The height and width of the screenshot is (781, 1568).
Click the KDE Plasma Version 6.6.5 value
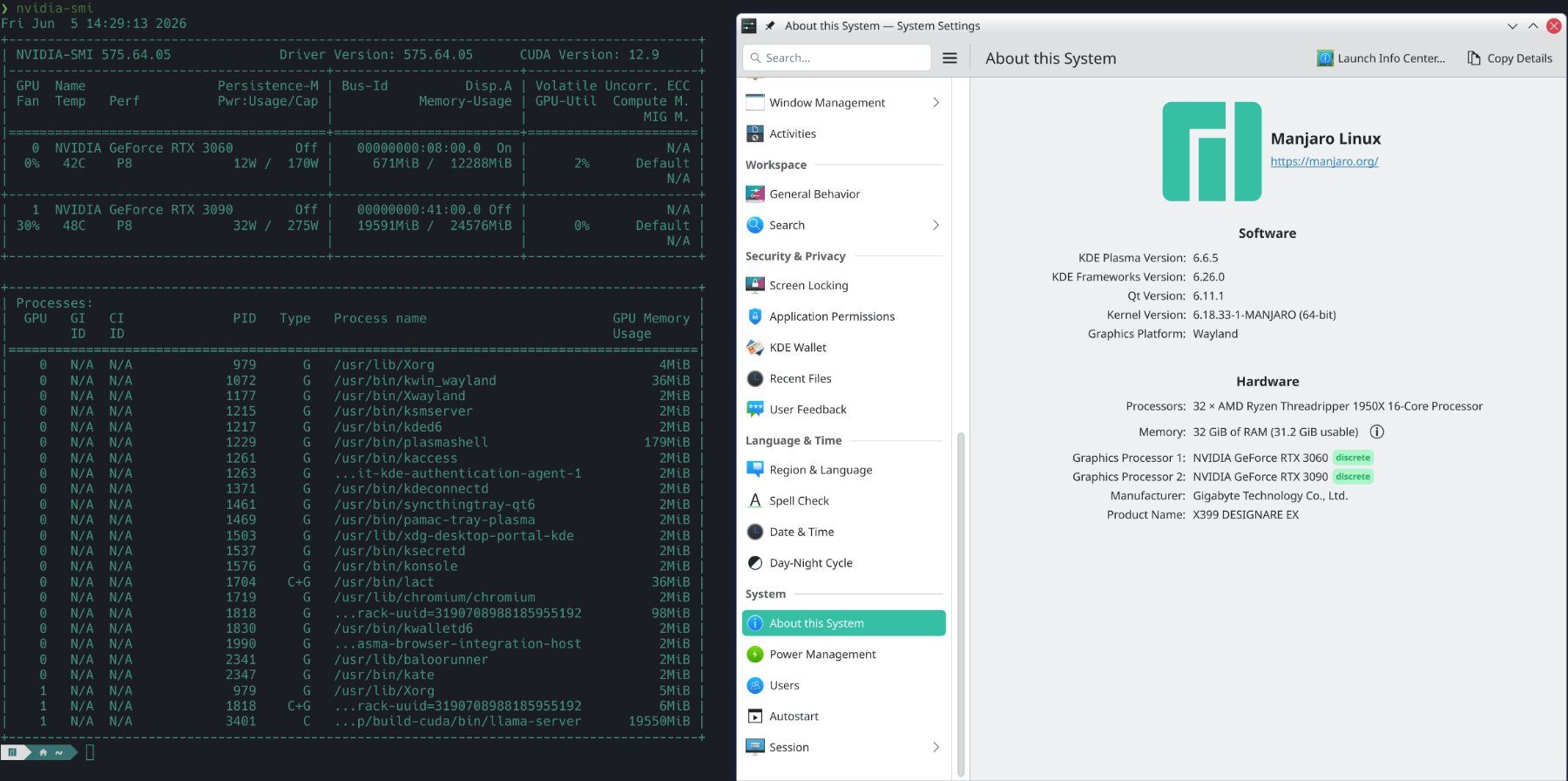point(1206,258)
